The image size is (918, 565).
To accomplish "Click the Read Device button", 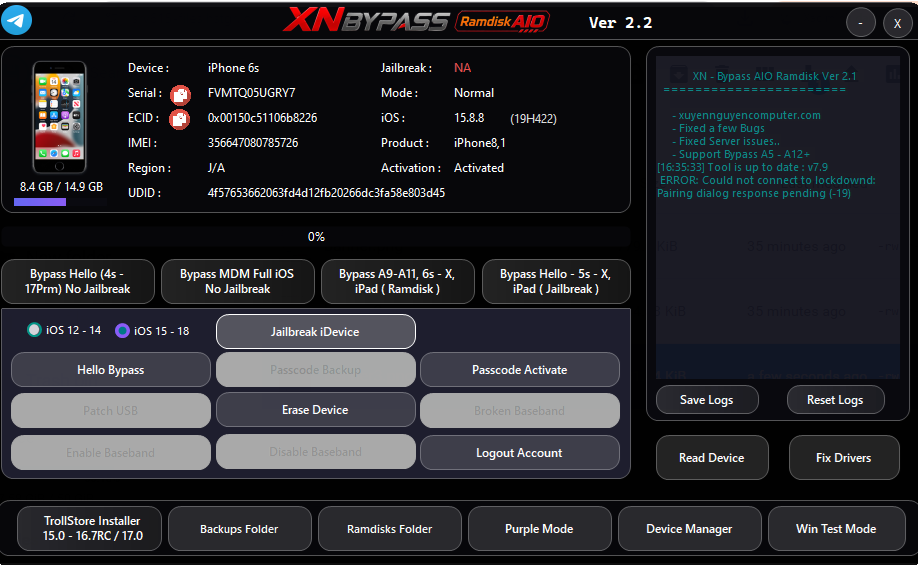I will tap(712, 458).
